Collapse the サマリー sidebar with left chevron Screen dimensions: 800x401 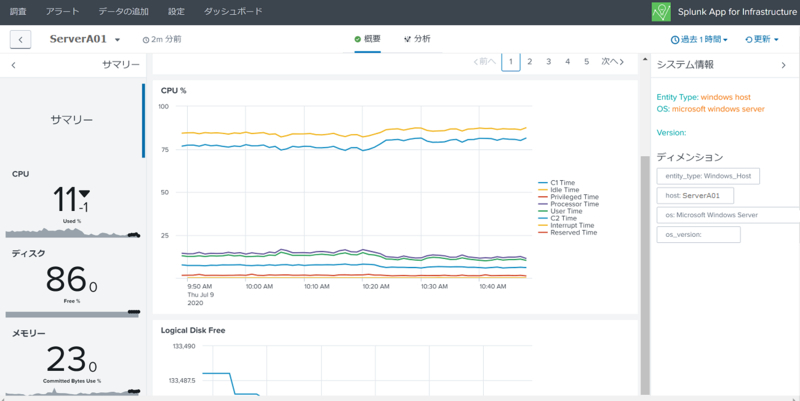point(14,65)
